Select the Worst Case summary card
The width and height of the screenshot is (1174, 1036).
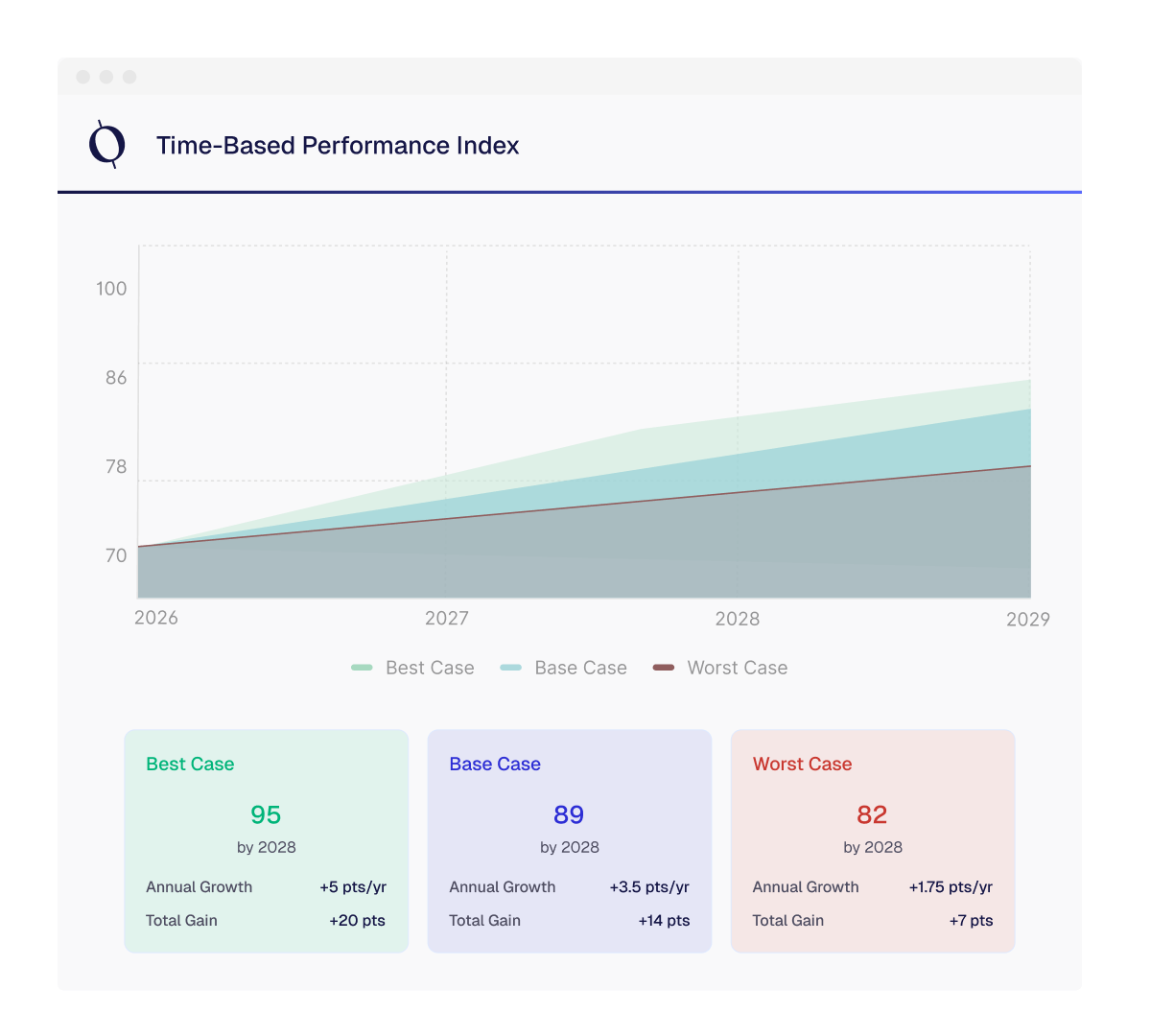pos(872,841)
